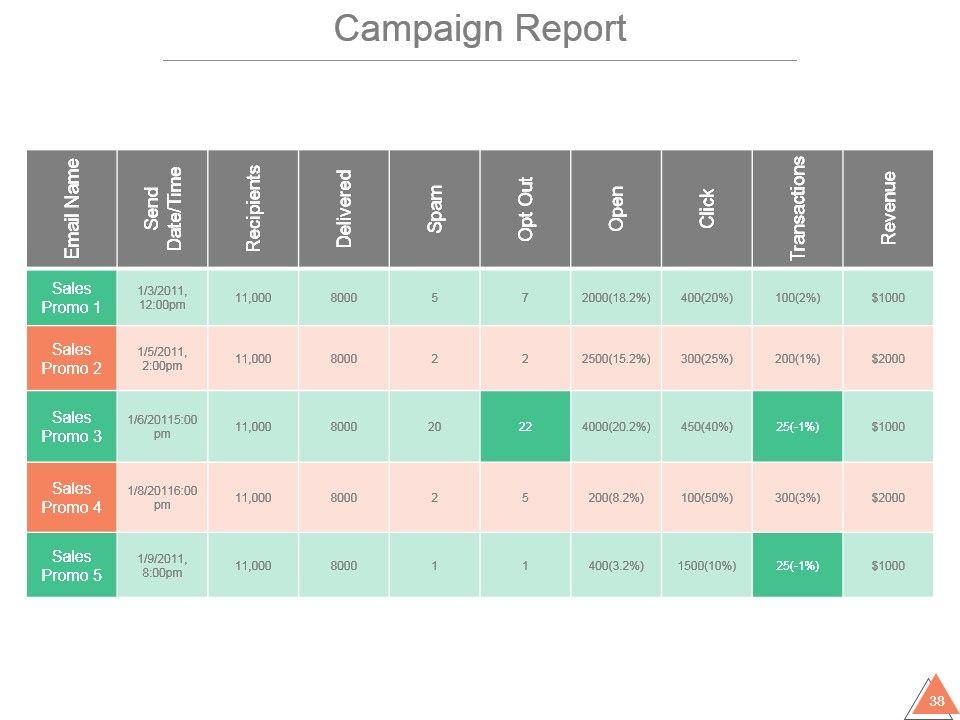The image size is (960, 720).
Task: Select the Sales Promo 5 row label
Action: tap(72, 565)
